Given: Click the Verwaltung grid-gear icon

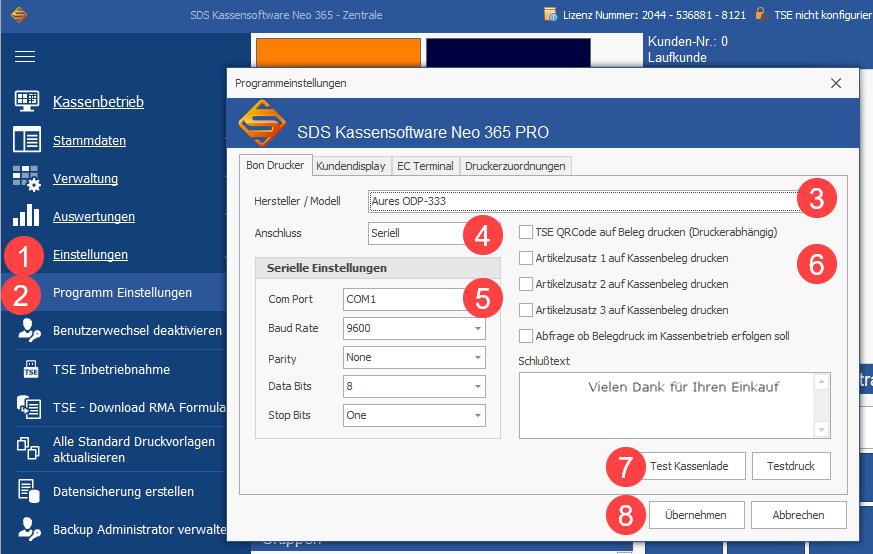Looking at the screenshot, I should (27, 178).
